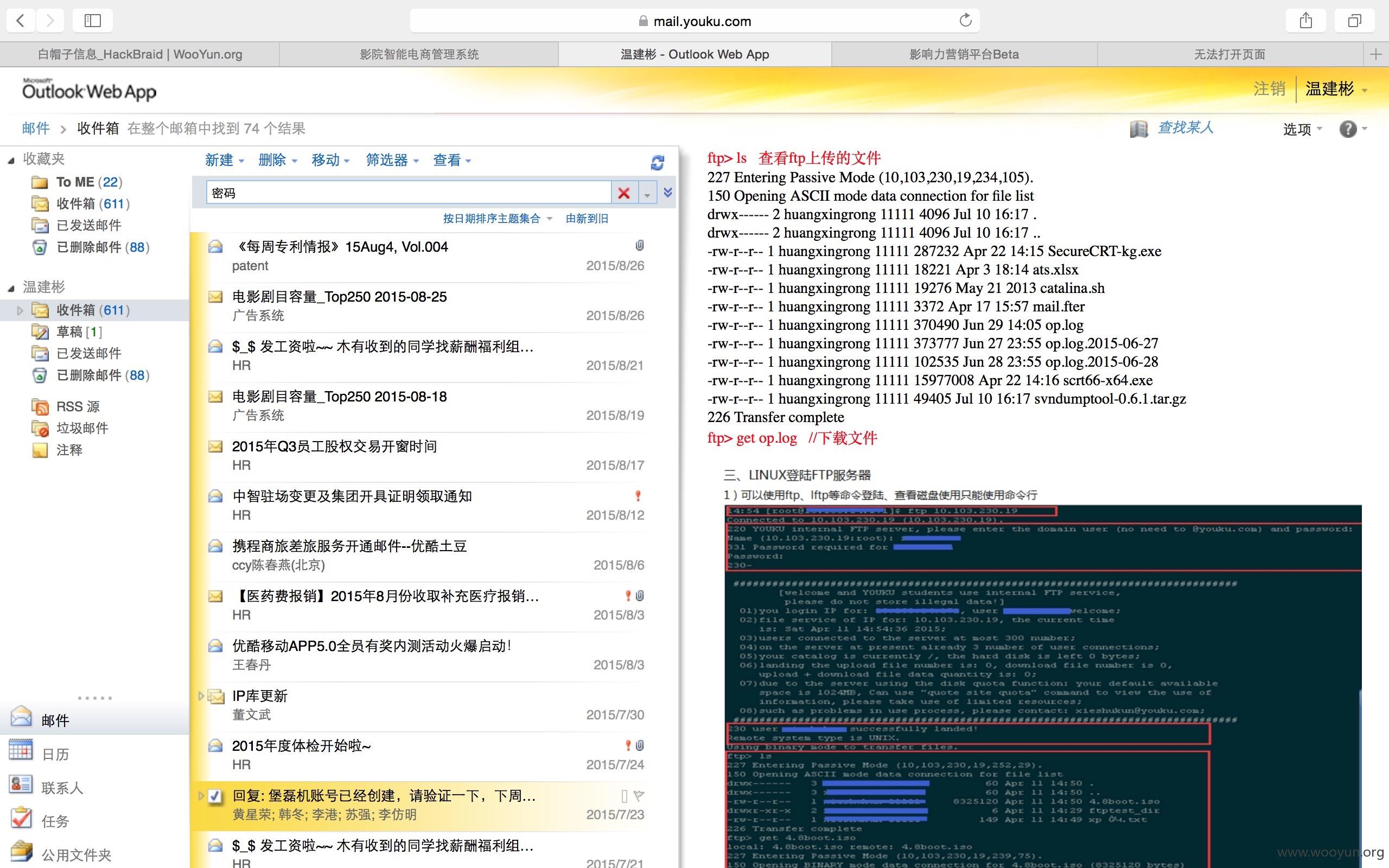
Task: Open the 携程商旅差旅服务开通邮件 email
Action: (x=426, y=556)
